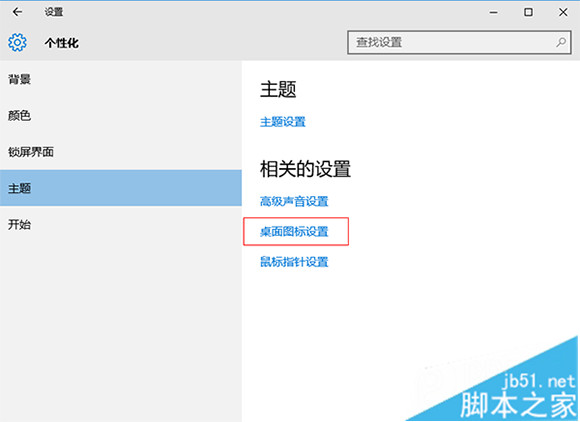Image resolution: width=580 pixels, height=422 pixels.
Task: Close the settings window
Action: pos(563,12)
